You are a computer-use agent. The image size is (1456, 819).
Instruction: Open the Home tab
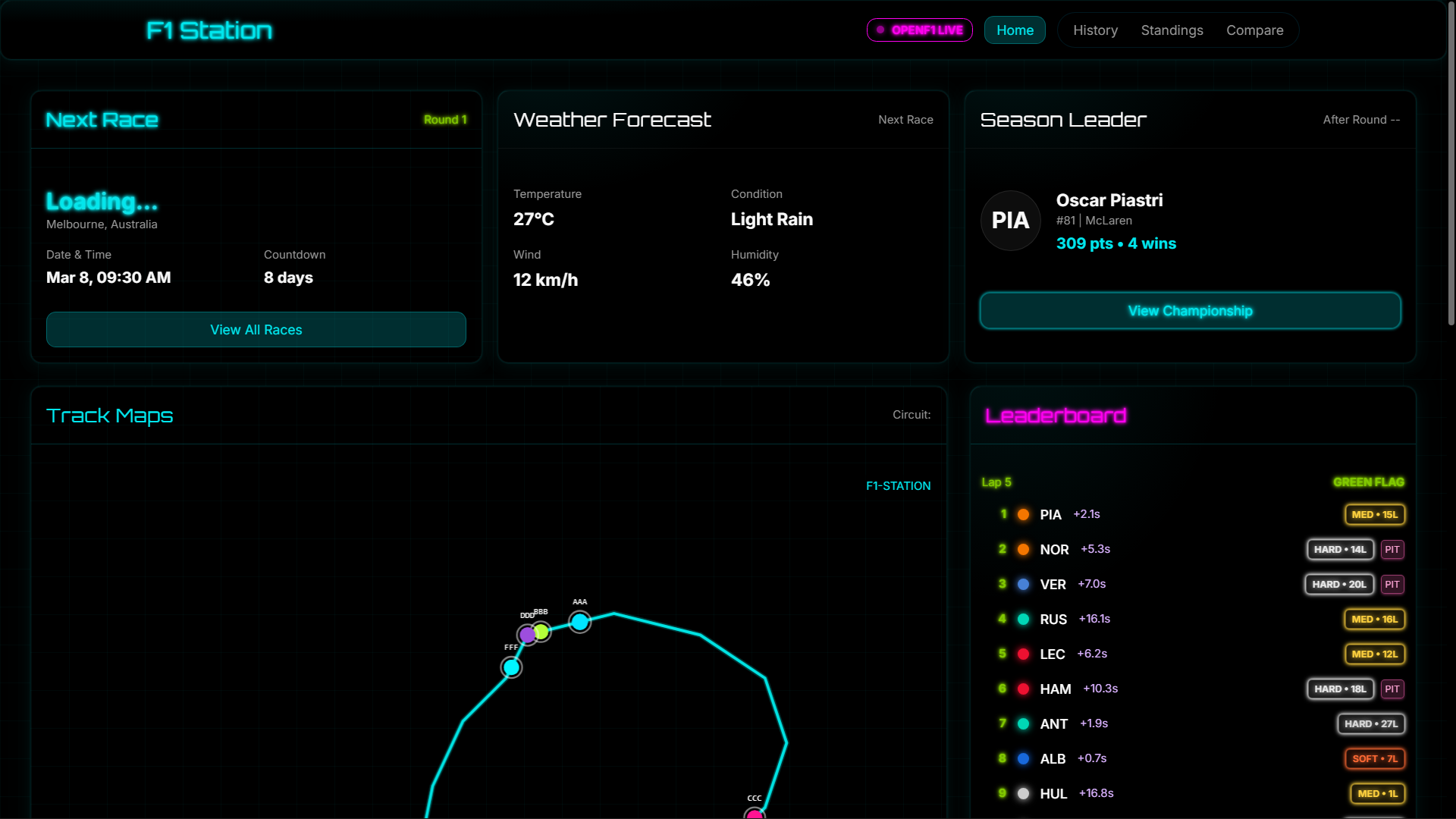pos(1015,30)
